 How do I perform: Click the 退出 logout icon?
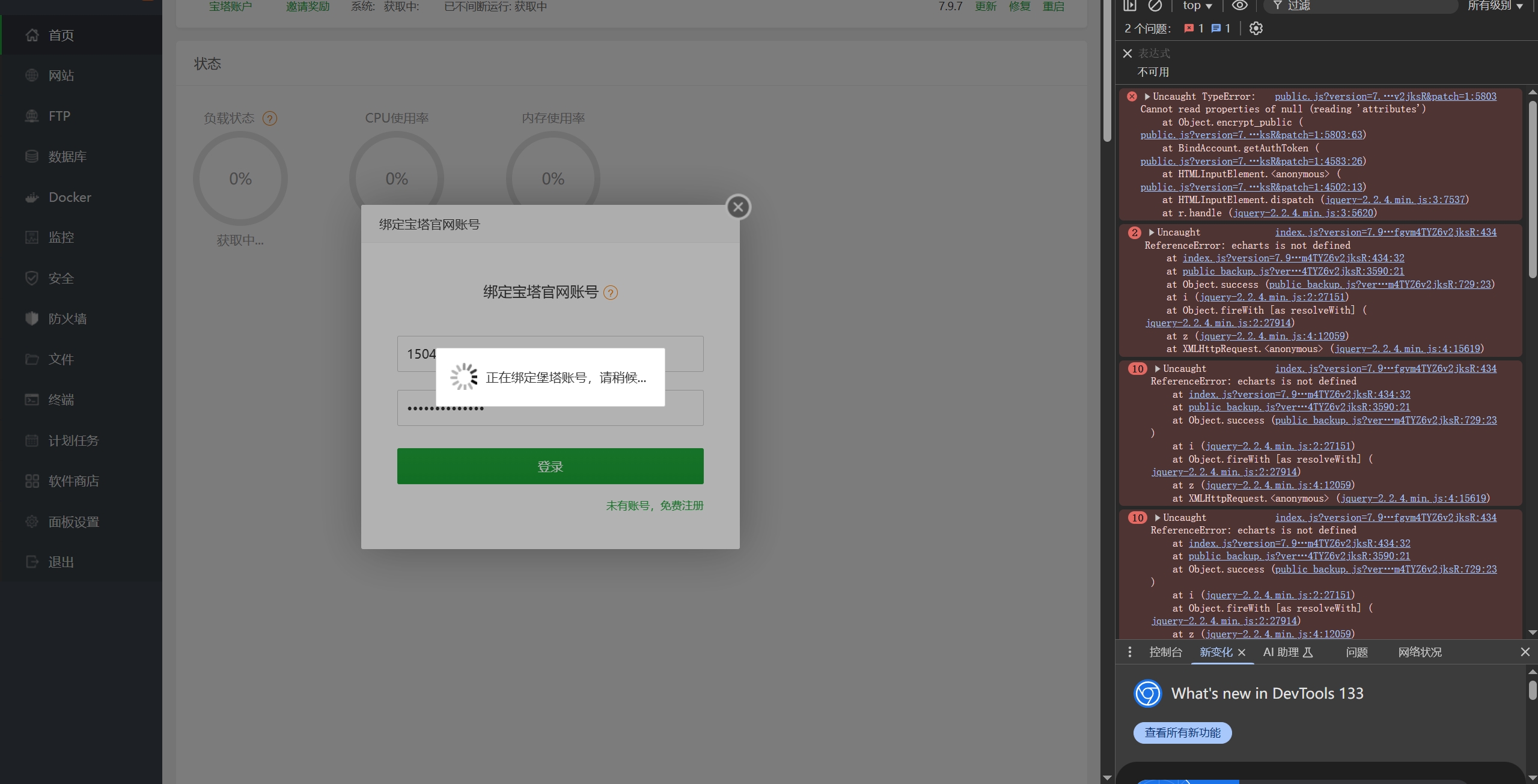coord(32,562)
